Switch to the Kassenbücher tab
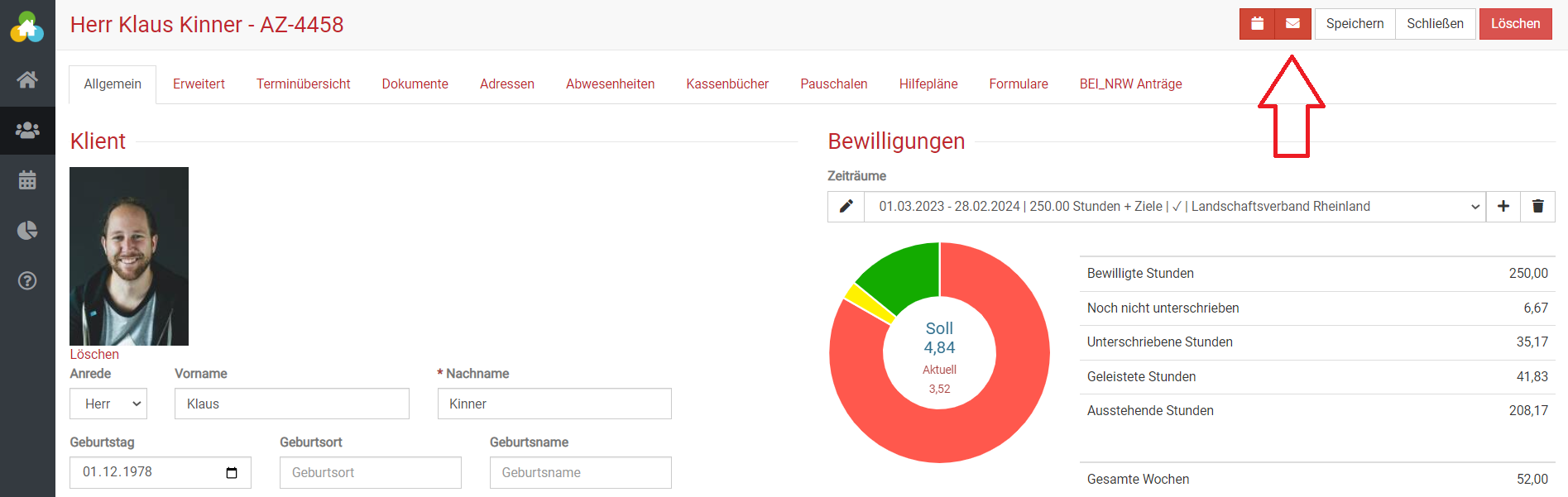1568x497 pixels. point(726,84)
